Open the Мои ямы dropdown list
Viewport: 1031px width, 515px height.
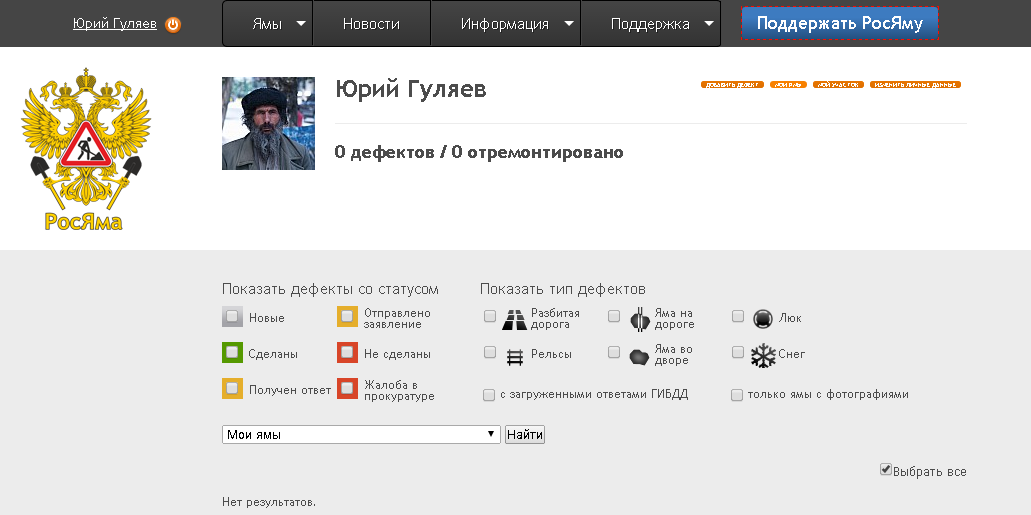(x=361, y=435)
